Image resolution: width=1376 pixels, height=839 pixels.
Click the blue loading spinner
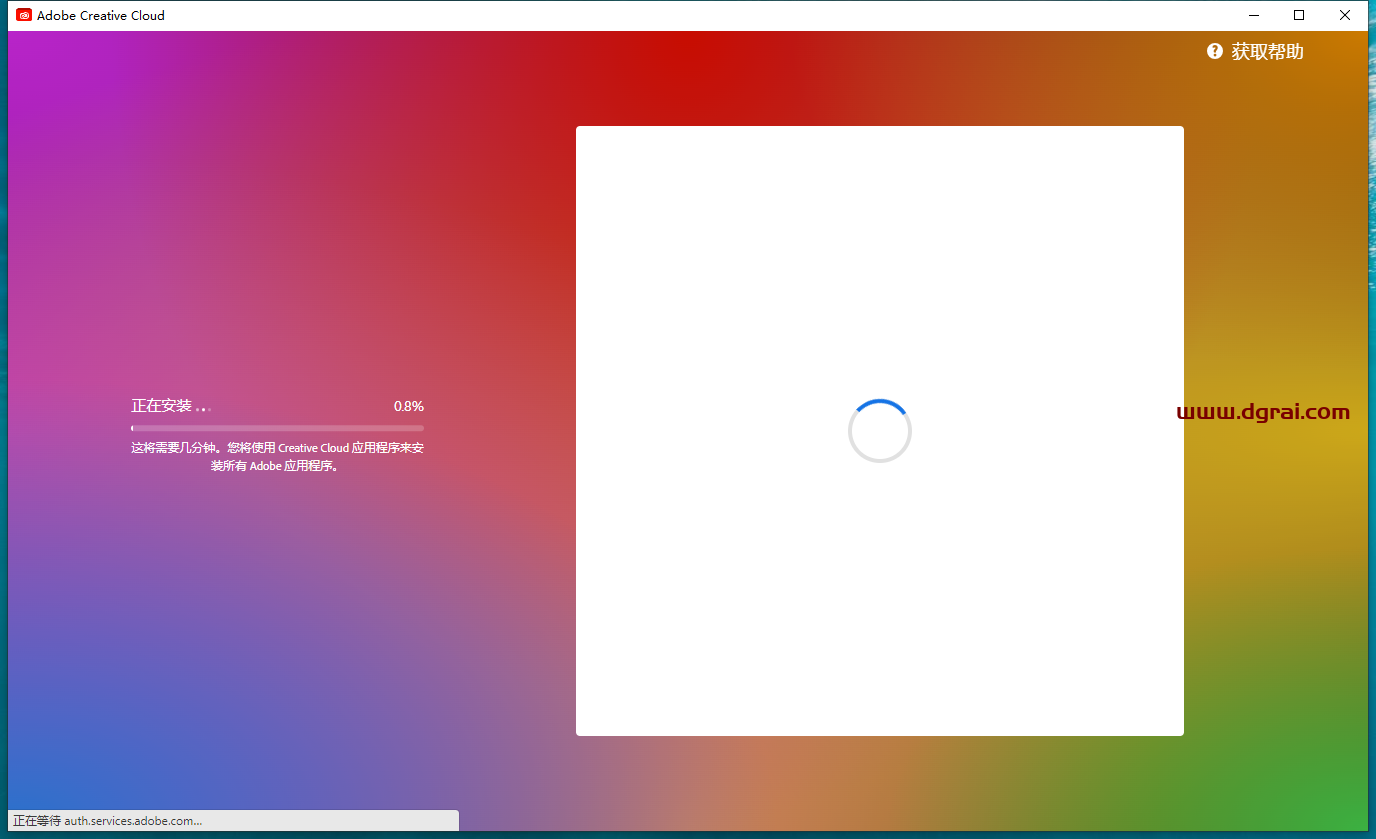point(879,431)
